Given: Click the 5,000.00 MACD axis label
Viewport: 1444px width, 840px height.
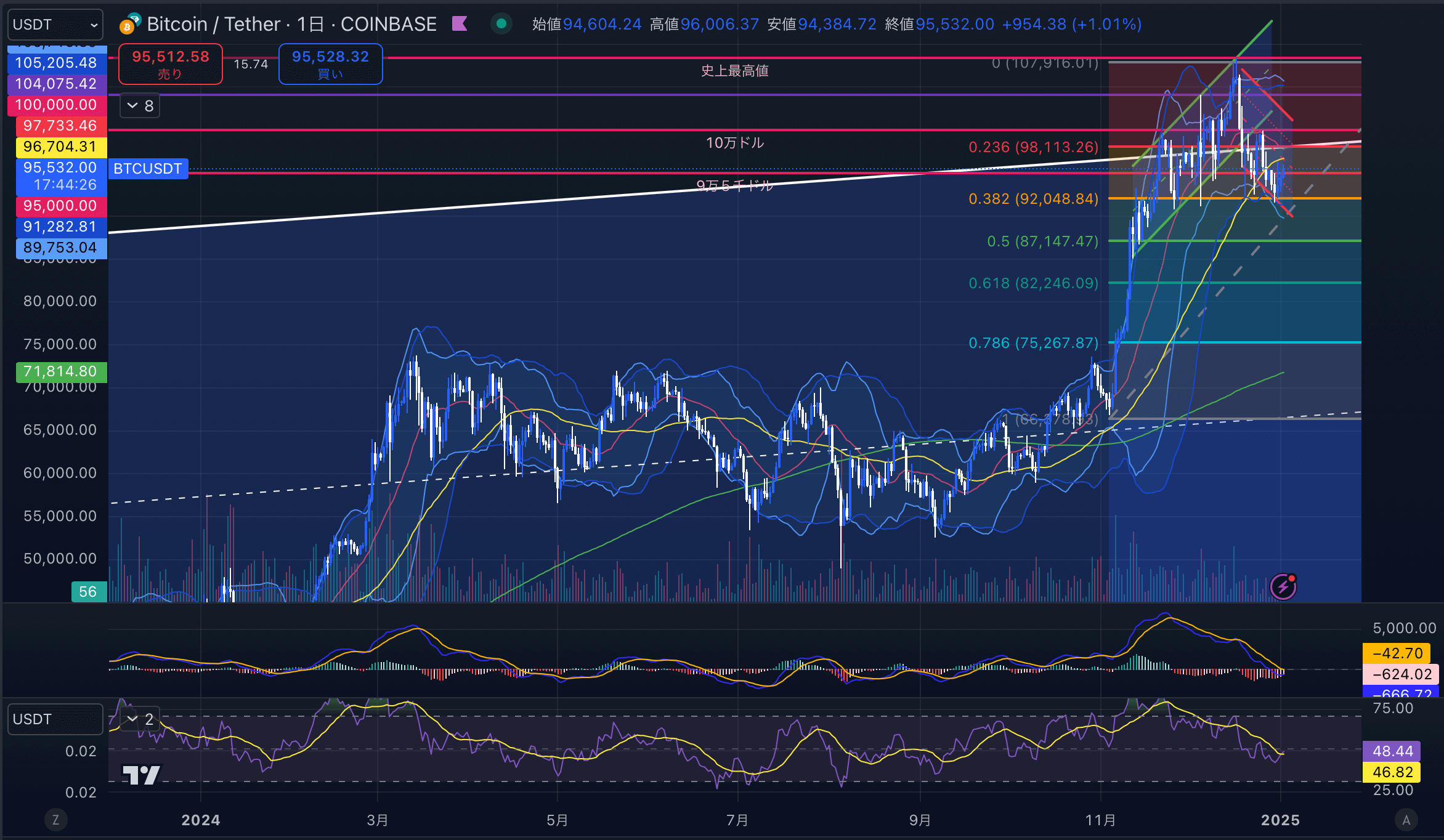Looking at the screenshot, I should coord(1405,628).
